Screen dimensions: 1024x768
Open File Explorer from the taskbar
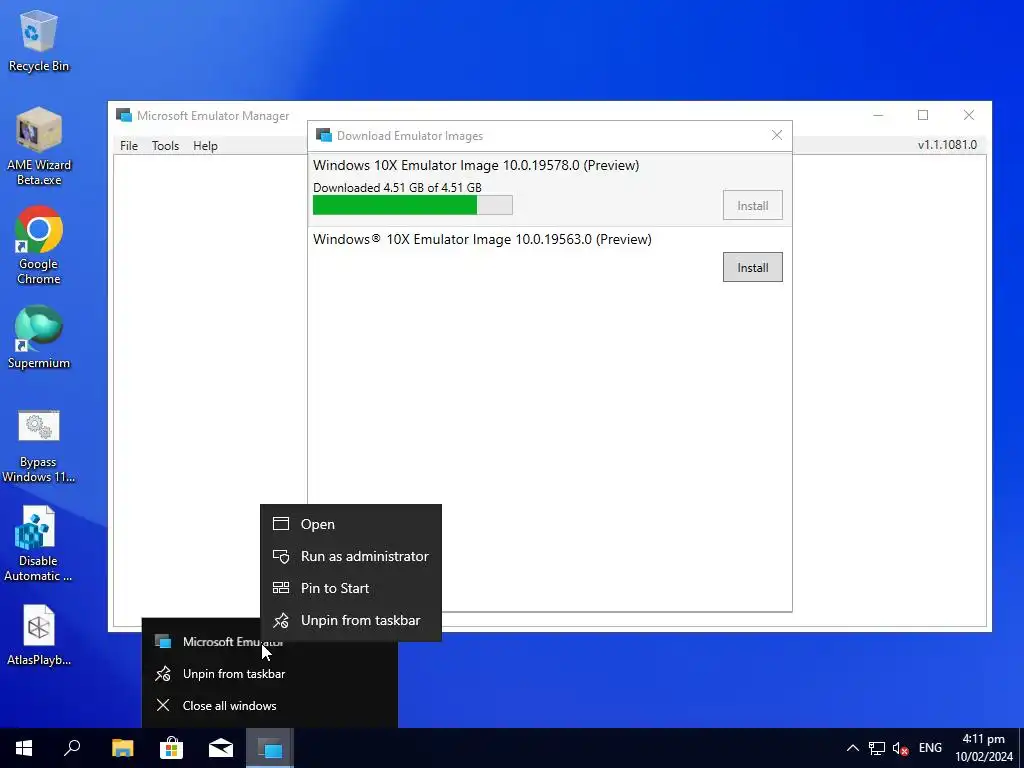pyautogui.click(x=122, y=748)
